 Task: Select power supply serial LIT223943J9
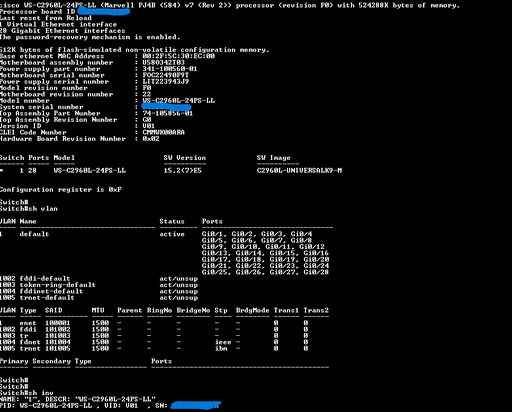[x=166, y=81]
